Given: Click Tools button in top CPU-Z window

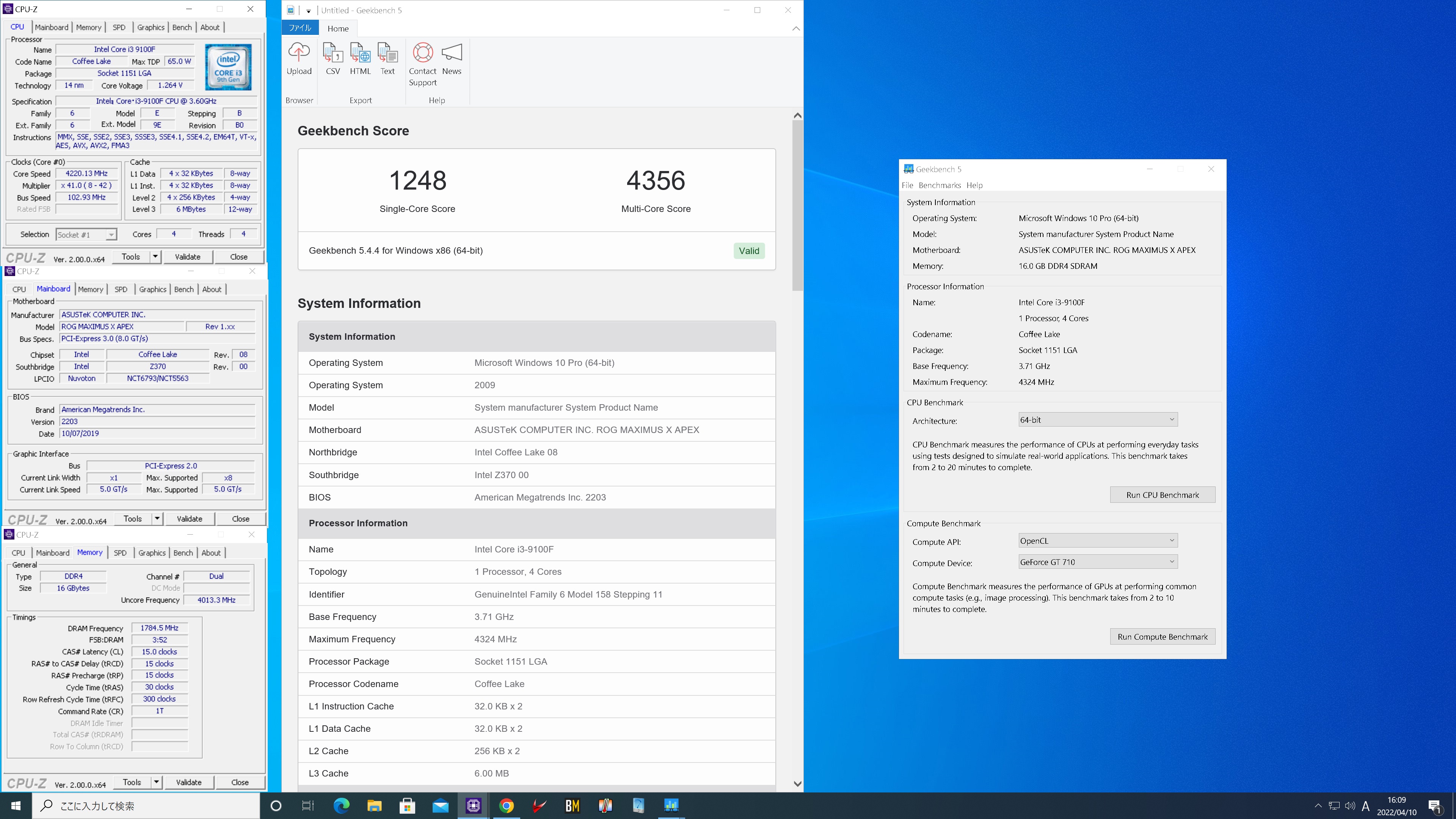Looking at the screenshot, I should [130, 257].
